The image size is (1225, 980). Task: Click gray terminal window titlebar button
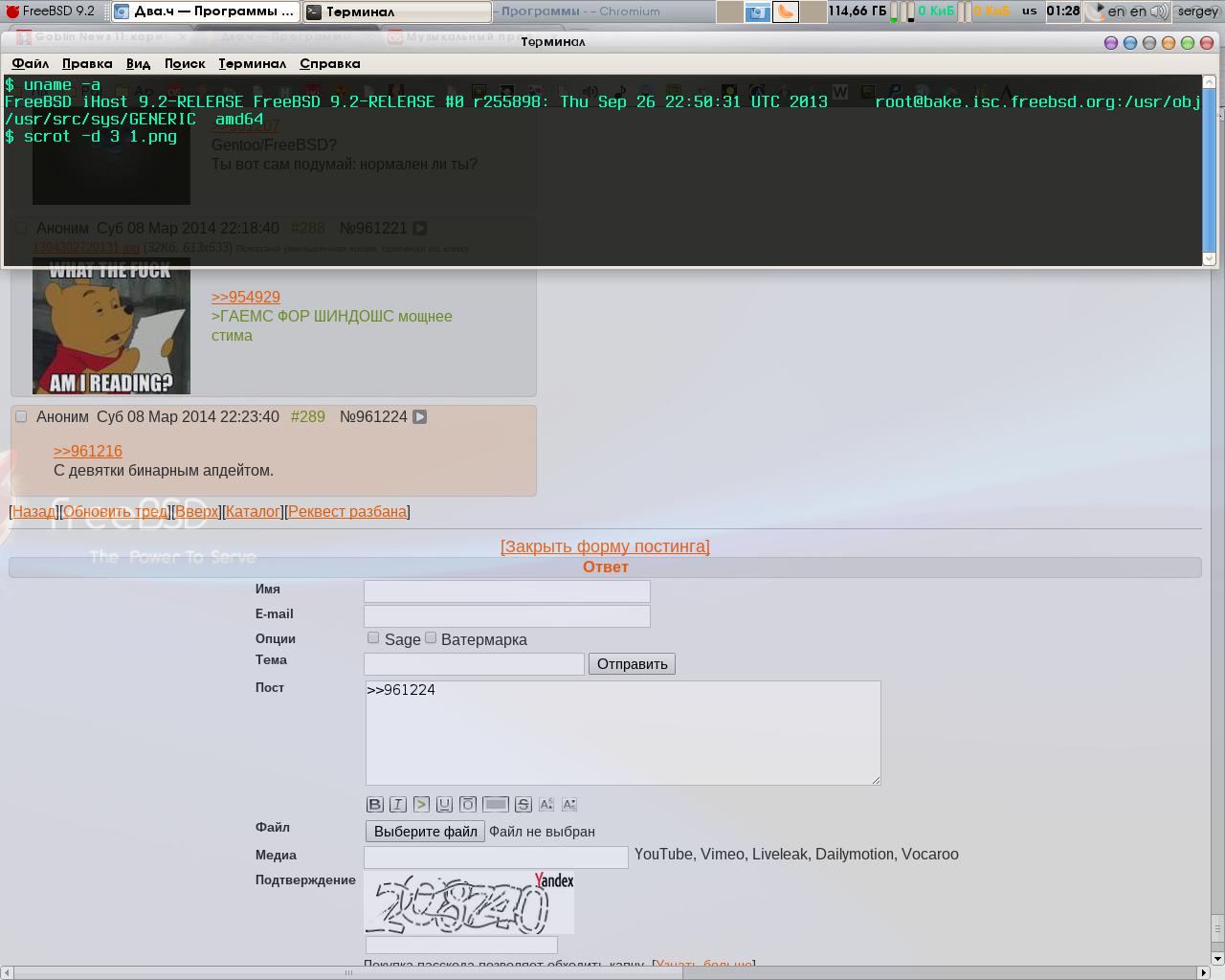point(1149,43)
